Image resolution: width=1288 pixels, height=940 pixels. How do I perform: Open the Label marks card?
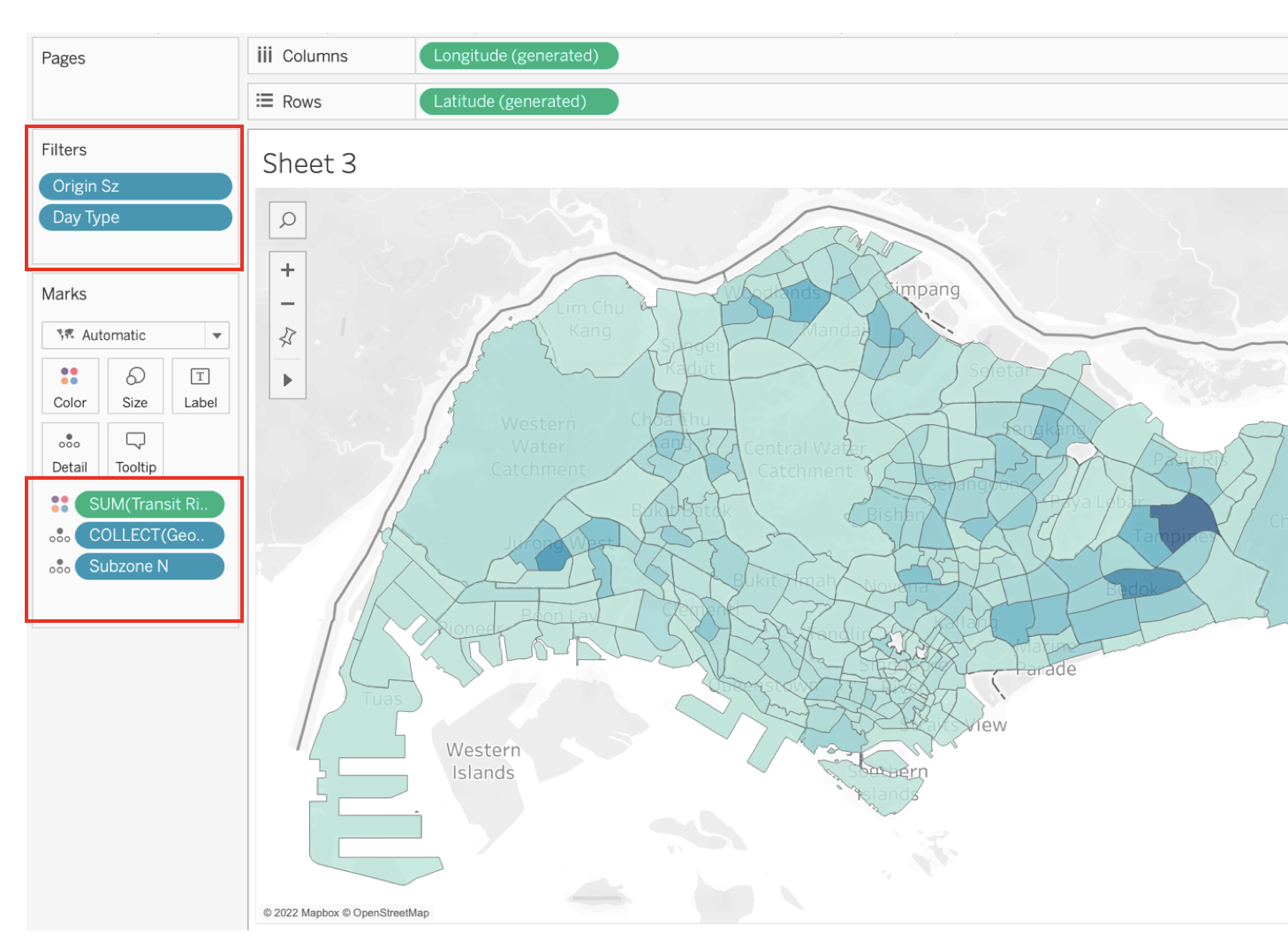point(201,386)
